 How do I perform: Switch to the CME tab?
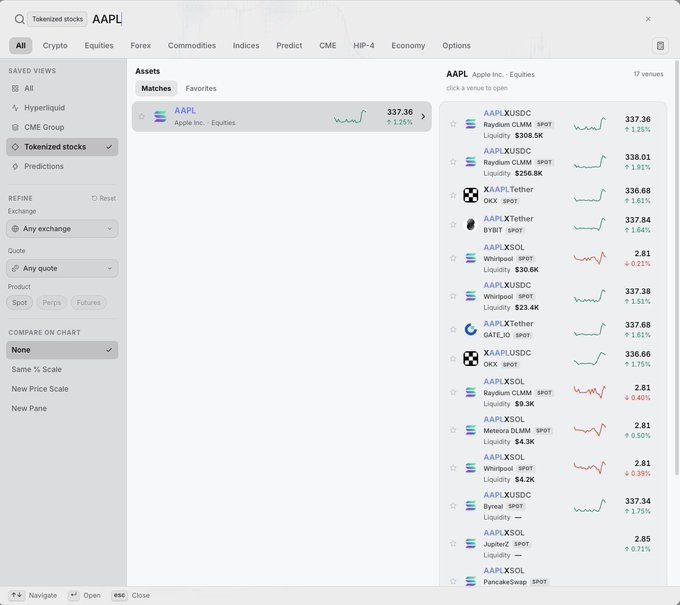point(328,46)
